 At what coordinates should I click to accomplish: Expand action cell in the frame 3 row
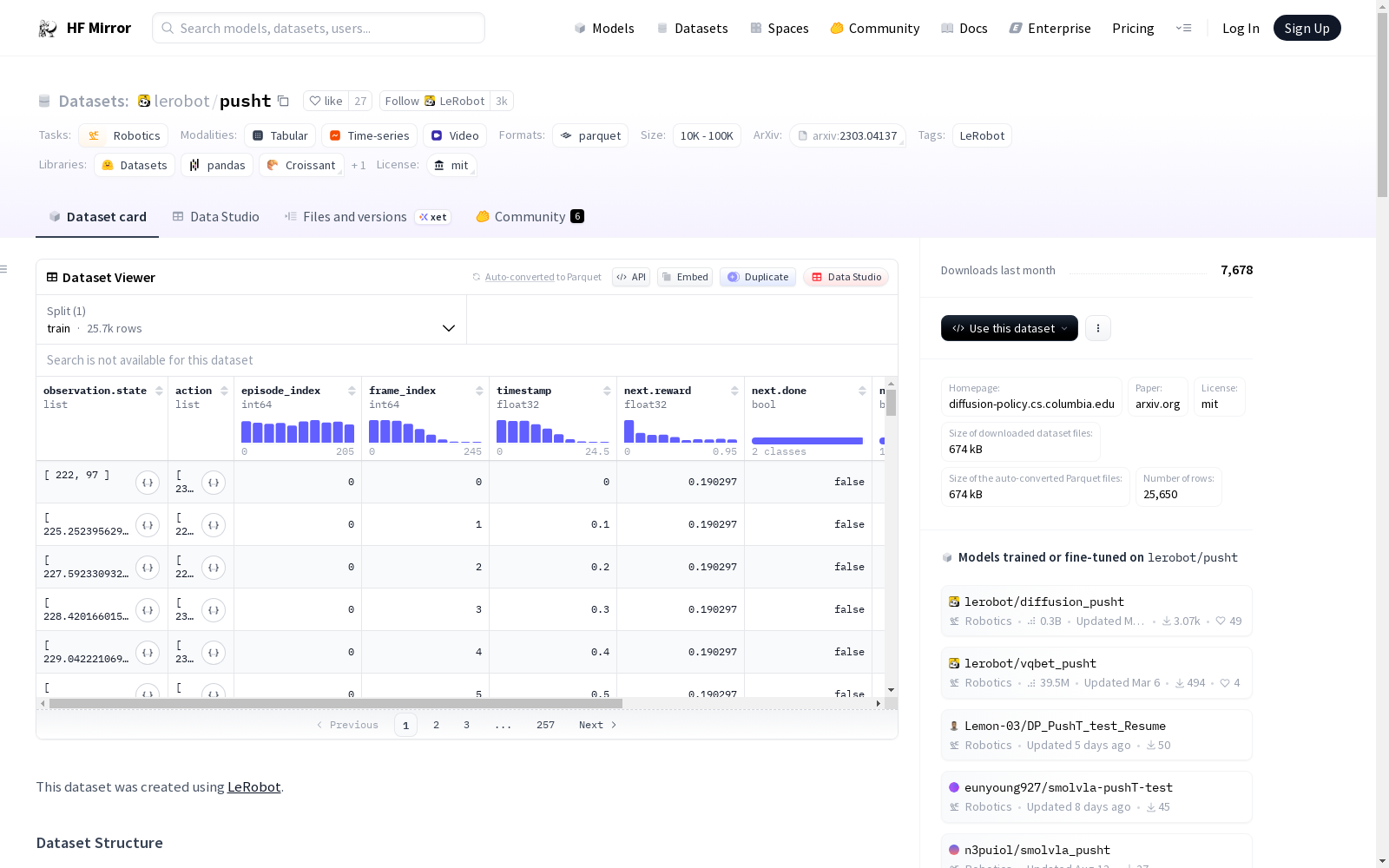point(214,610)
